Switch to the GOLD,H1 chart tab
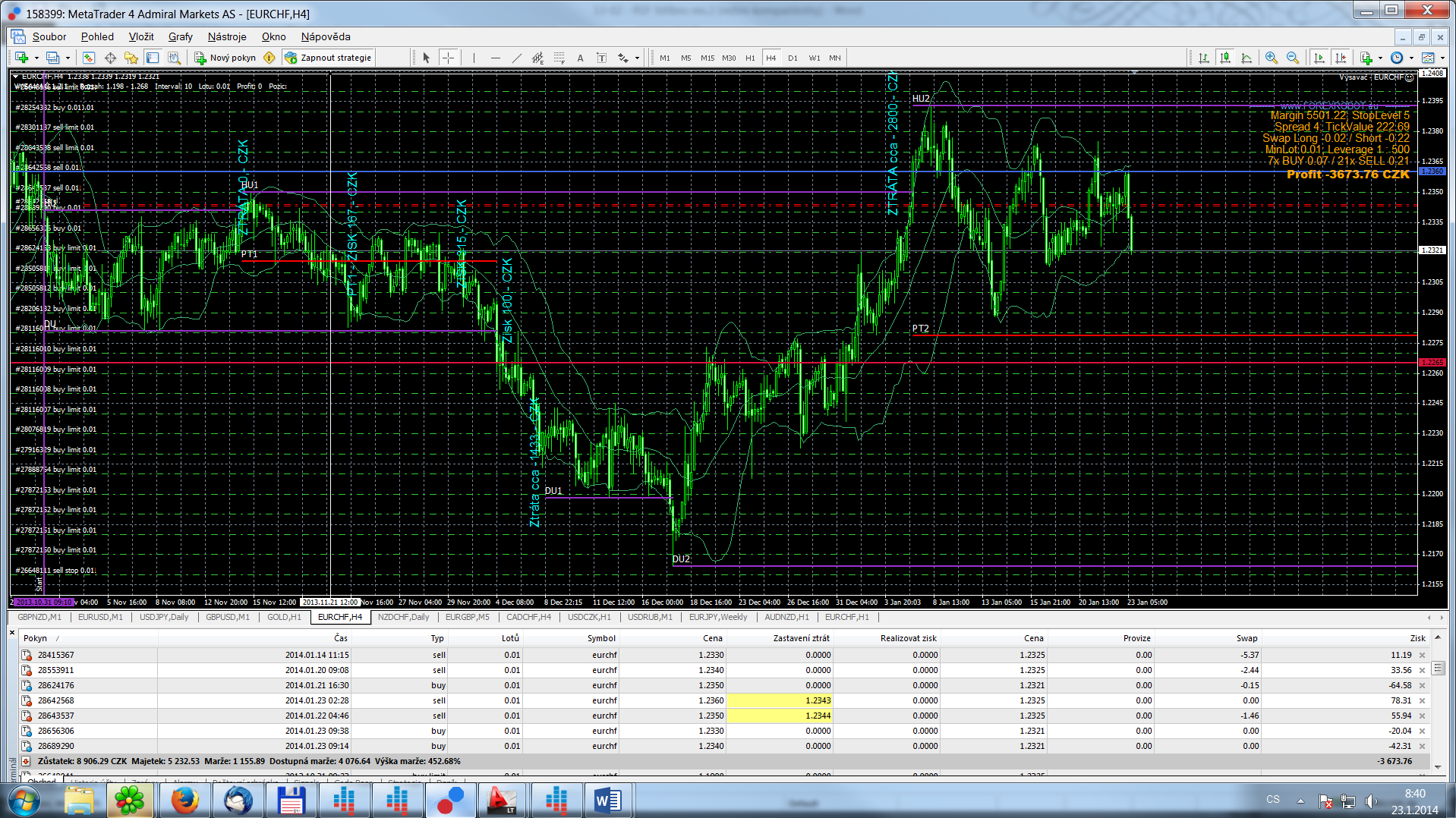Viewport: 1456px width, 818px height. point(284,617)
